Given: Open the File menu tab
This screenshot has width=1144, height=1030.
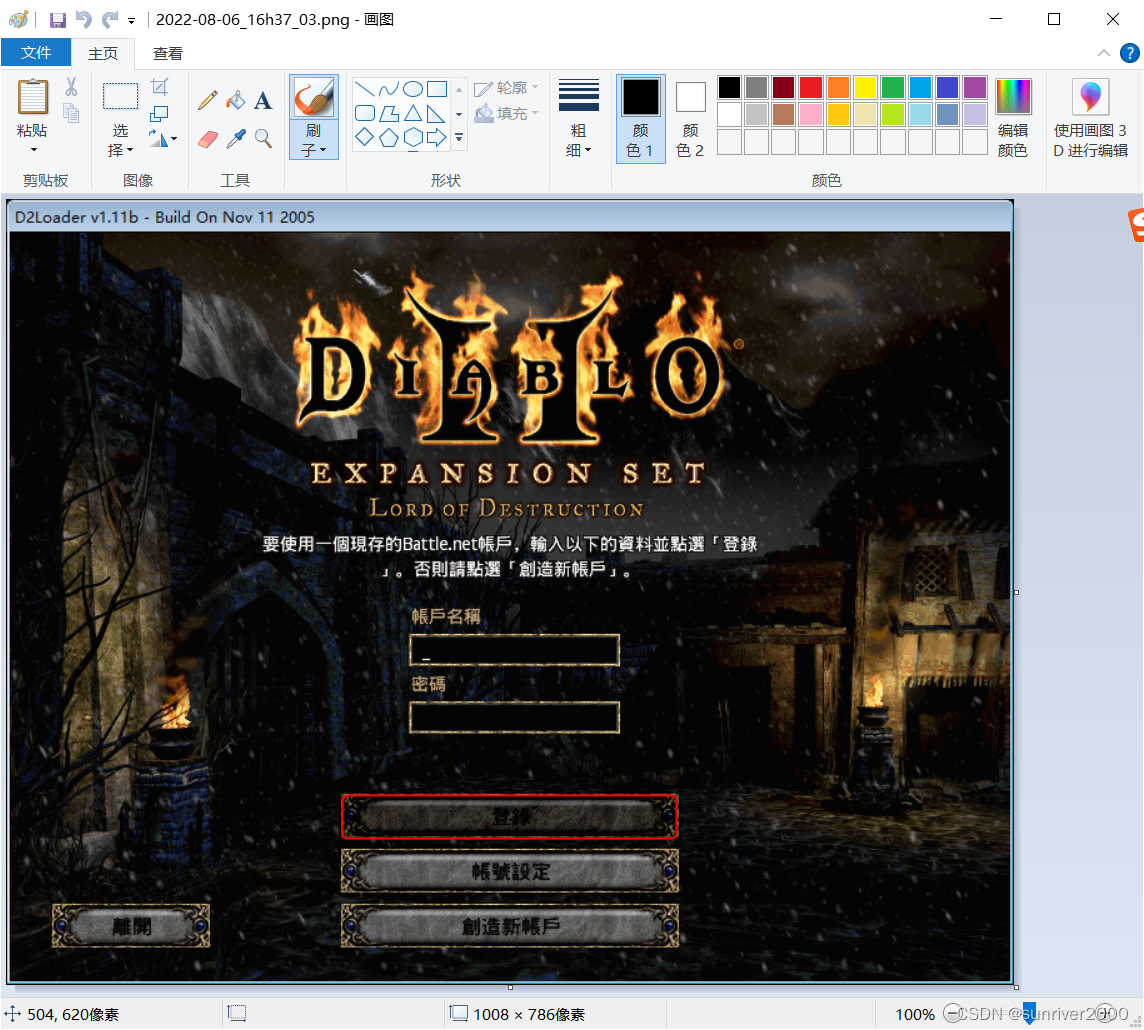Looking at the screenshot, I should [x=36, y=53].
